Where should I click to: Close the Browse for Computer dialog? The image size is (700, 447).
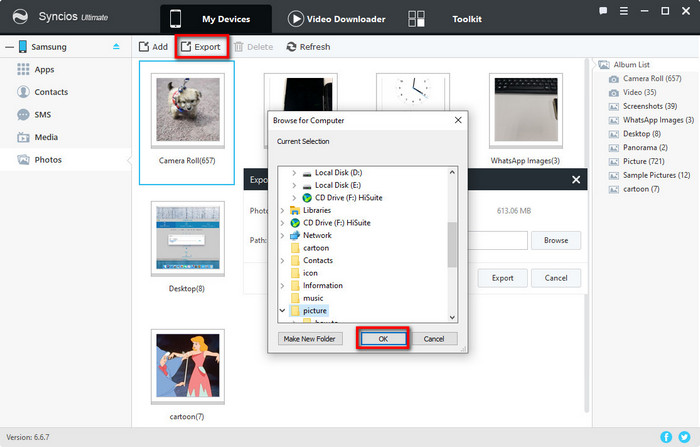tap(458, 120)
